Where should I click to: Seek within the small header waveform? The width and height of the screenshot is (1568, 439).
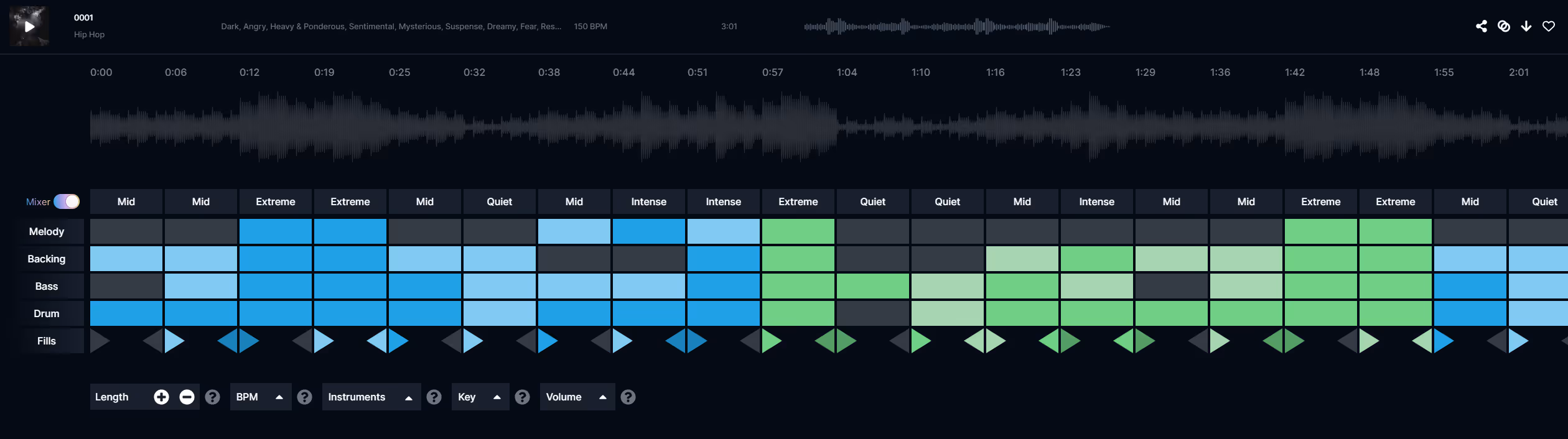click(957, 26)
